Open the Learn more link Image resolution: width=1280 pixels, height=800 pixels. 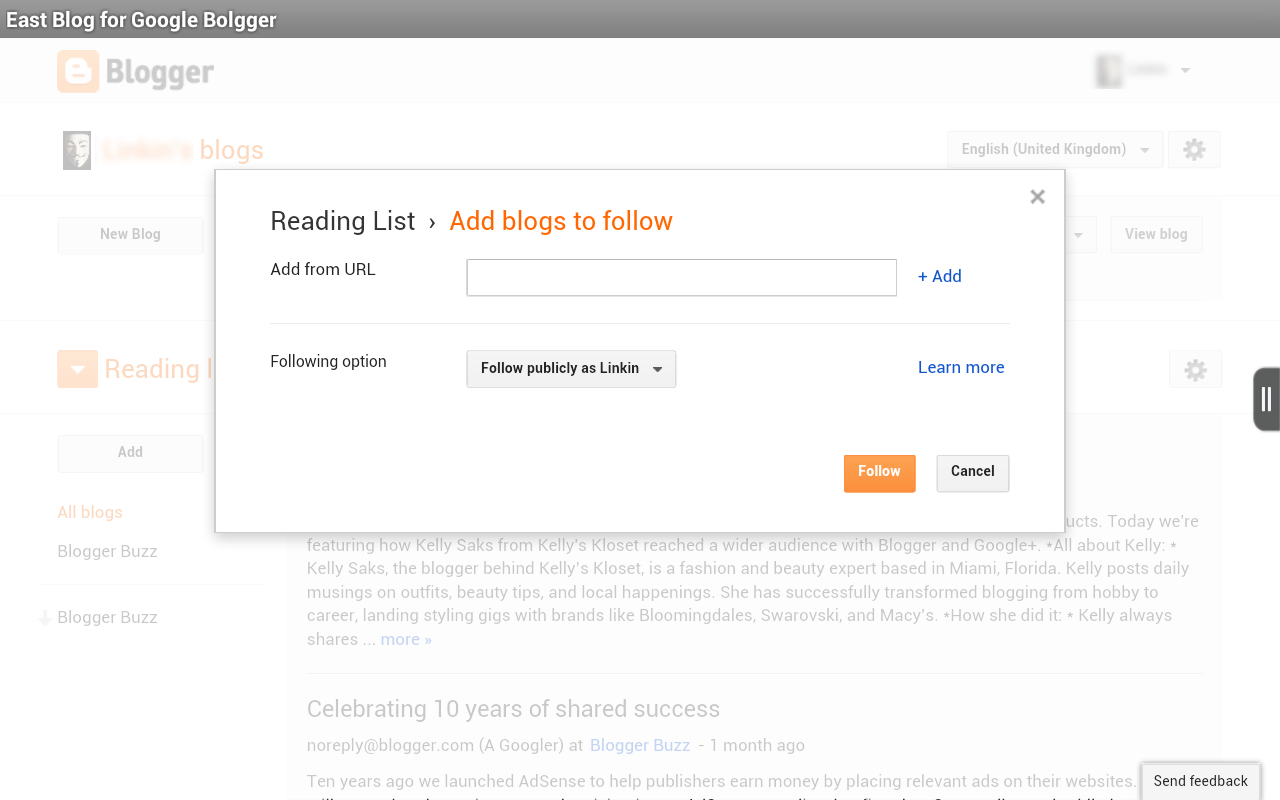pyautogui.click(x=961, y=368)
